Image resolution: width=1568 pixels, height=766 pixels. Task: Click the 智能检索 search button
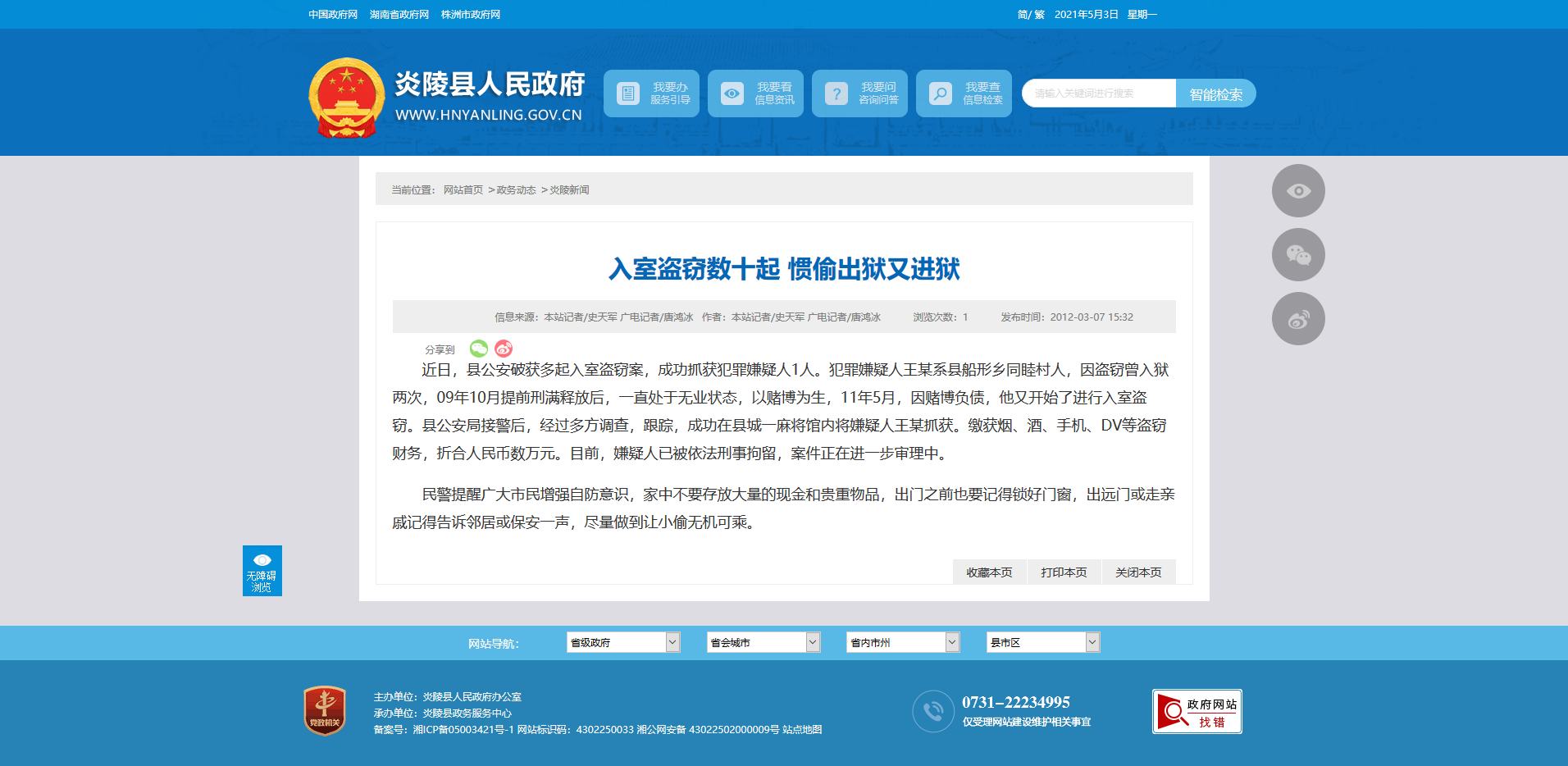click(1215, 94)
